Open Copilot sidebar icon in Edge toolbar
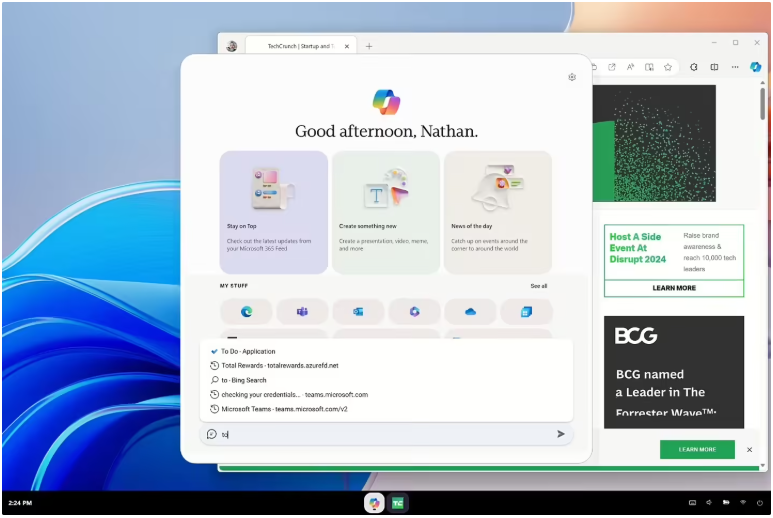The image size is (773, 518). (x=755, y=67)
